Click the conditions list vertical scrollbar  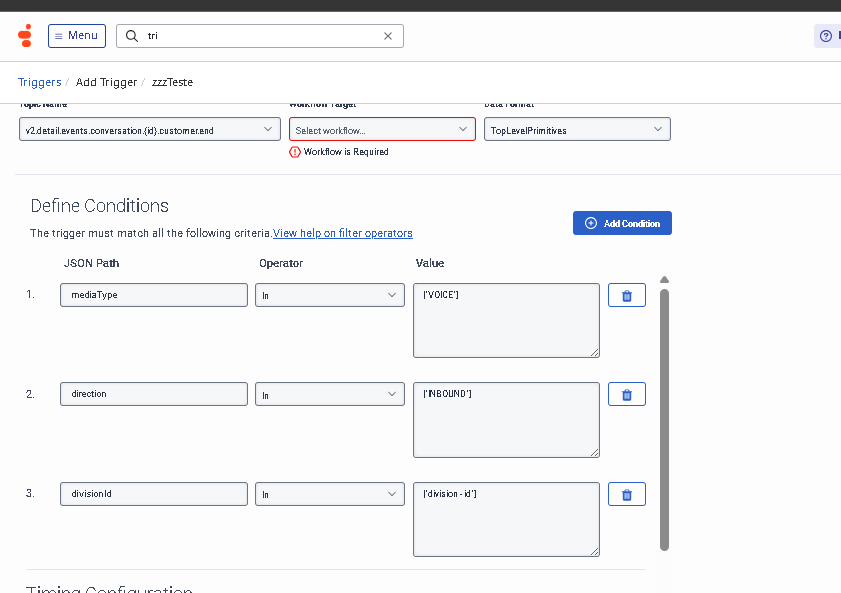click(x=664, y=420)
